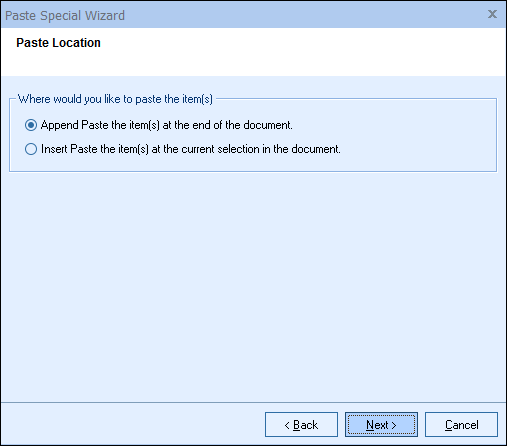Cancel the wizard with the Cancel button
The height and width of the screenshot is (446, 507).
461,425
